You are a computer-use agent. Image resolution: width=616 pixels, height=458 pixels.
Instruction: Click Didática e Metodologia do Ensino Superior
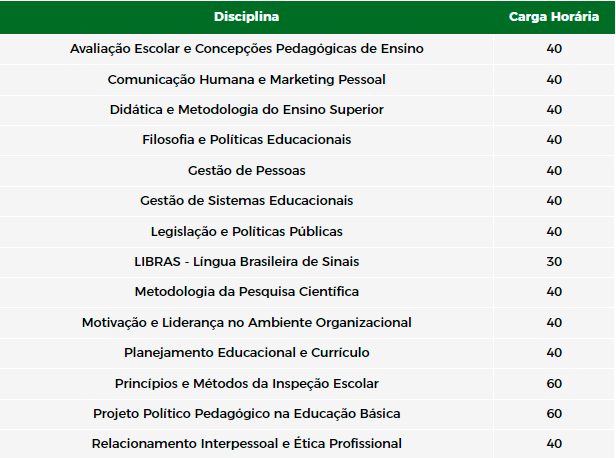coord(246,110)
